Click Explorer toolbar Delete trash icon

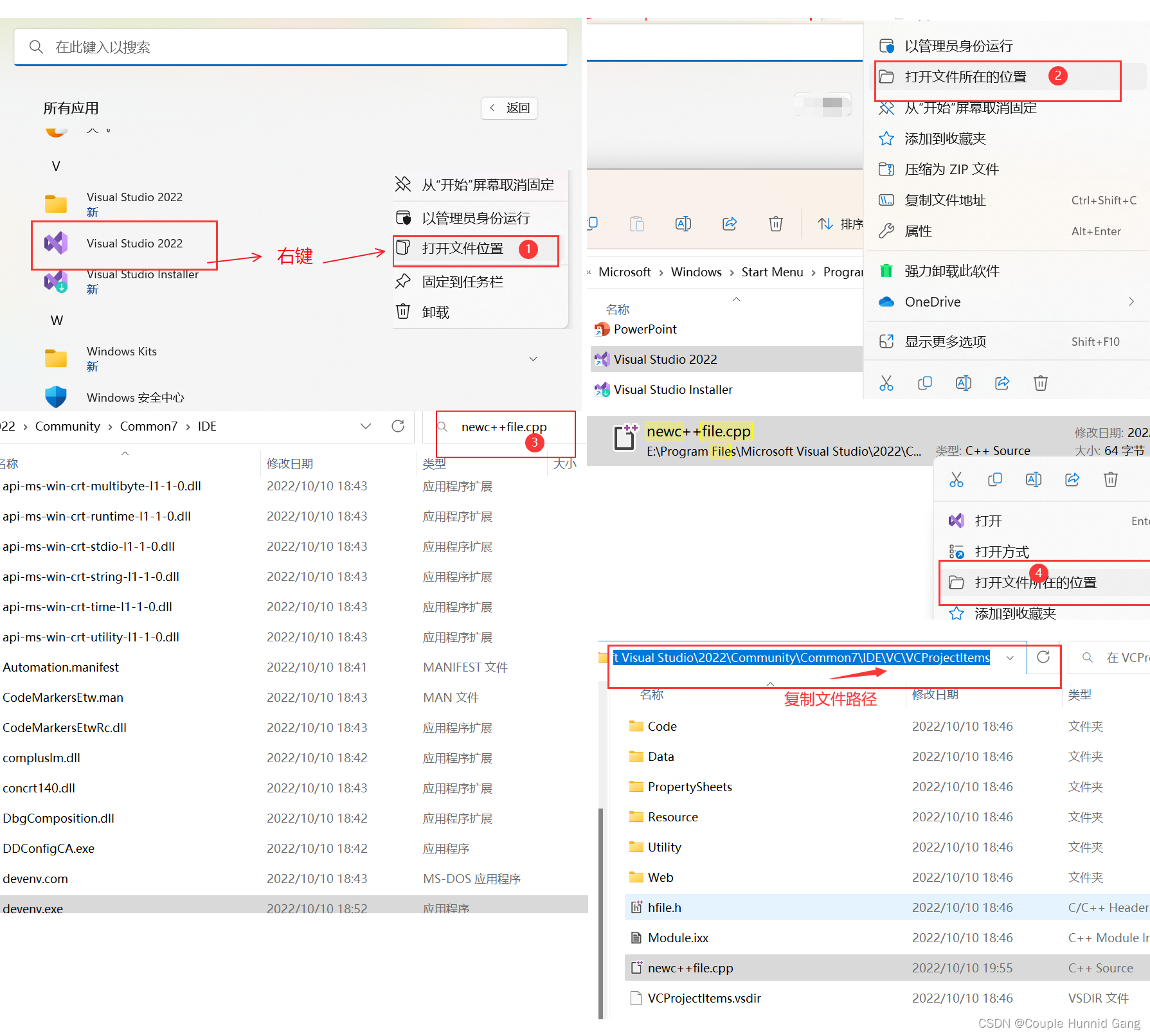(x=776, y=224)
